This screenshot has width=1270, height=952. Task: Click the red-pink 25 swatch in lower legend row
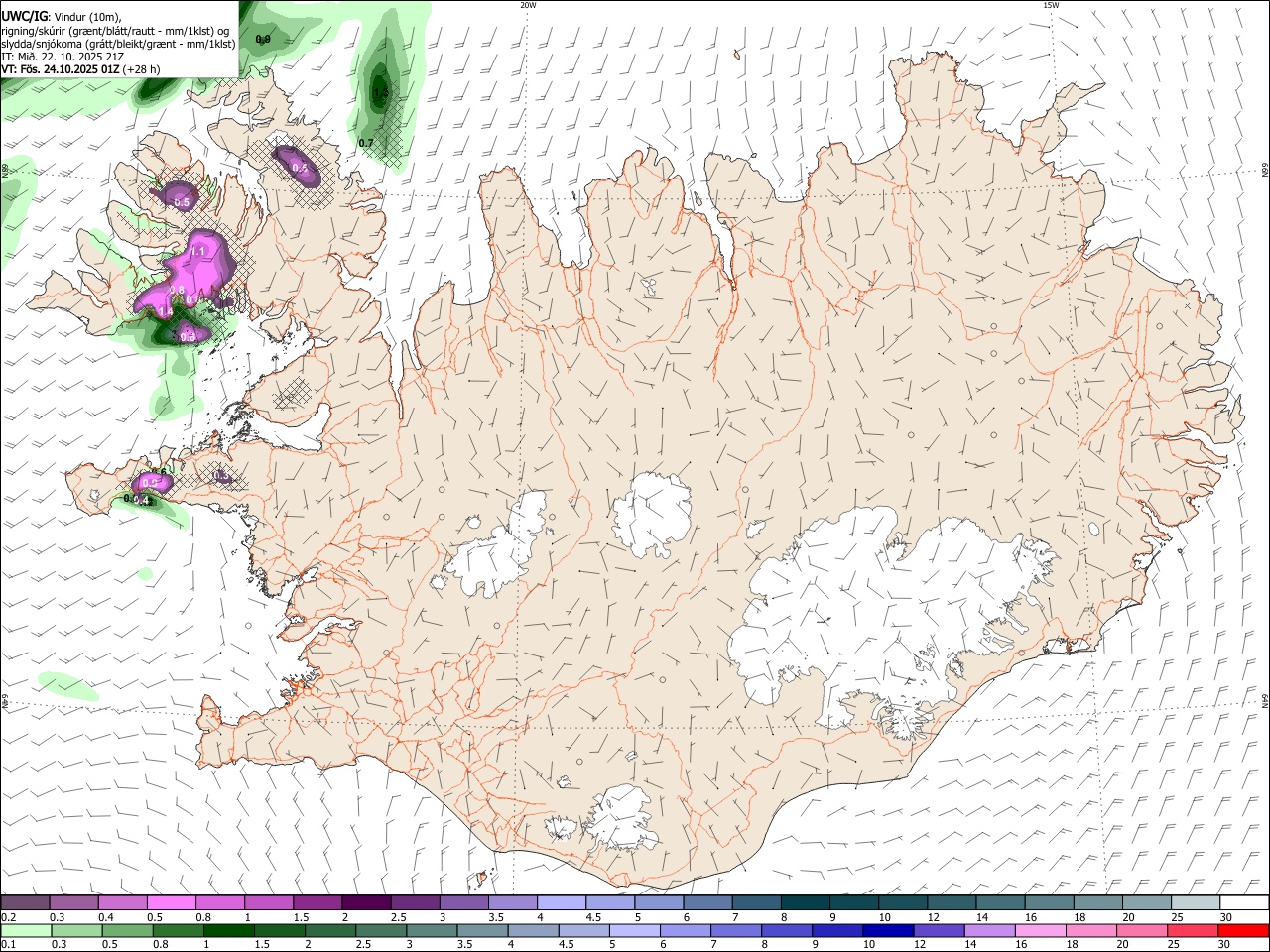pos(1192,930)
